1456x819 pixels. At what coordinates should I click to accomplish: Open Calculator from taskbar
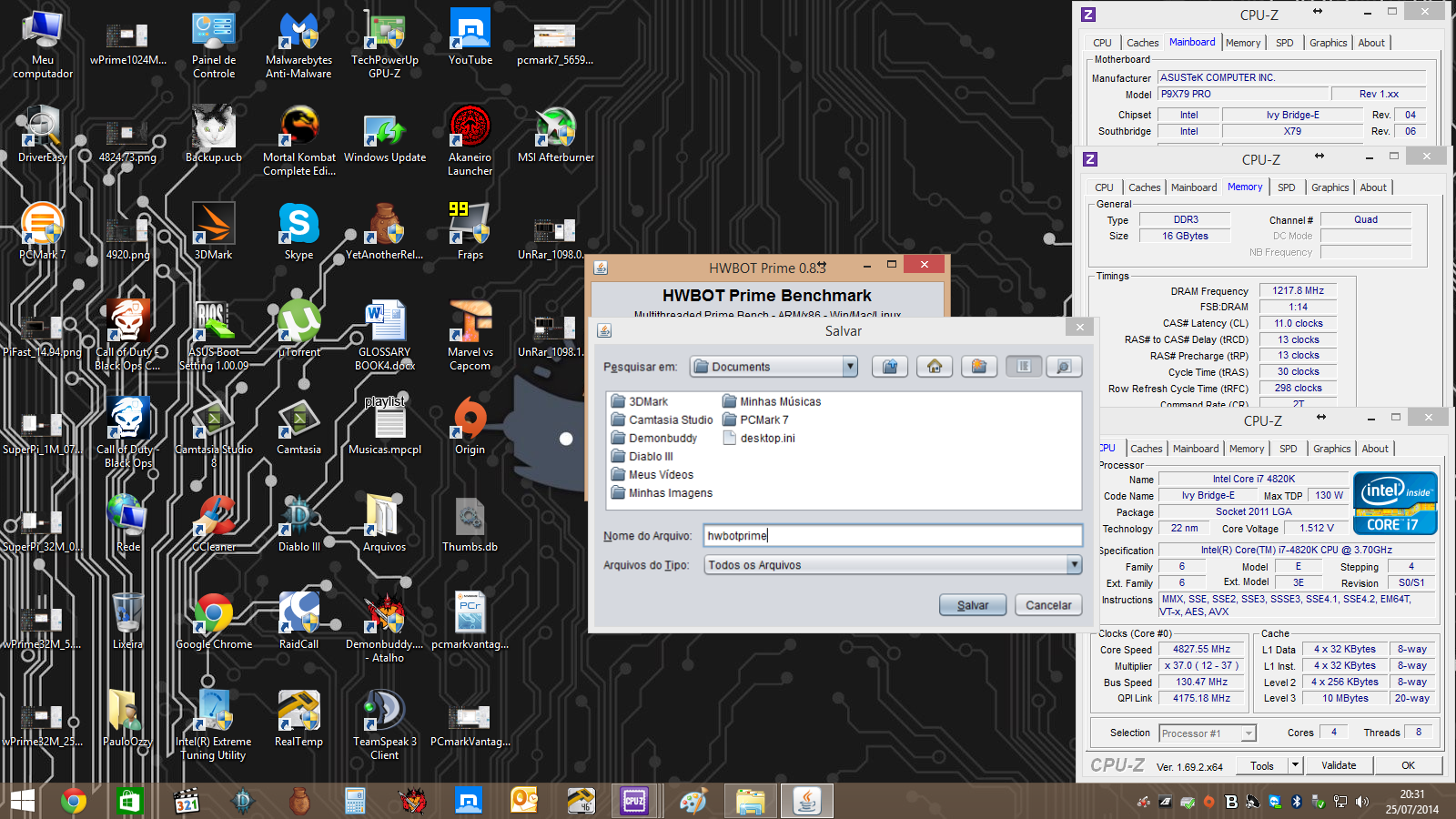[355, 801]
